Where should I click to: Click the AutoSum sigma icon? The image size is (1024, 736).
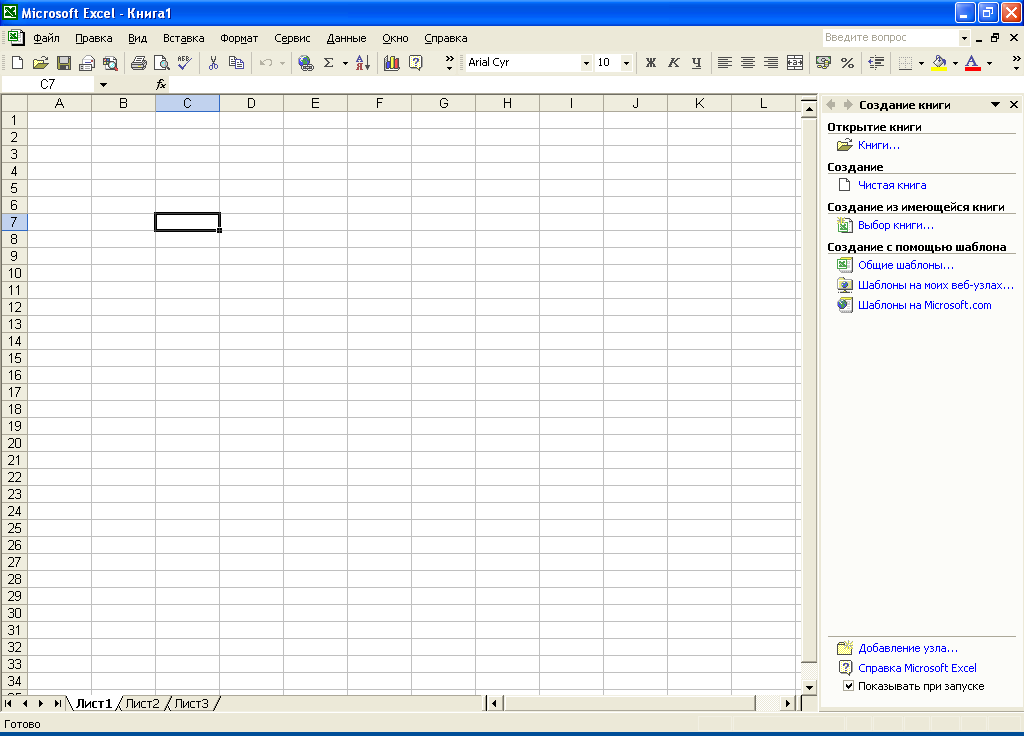pos(329,63)
